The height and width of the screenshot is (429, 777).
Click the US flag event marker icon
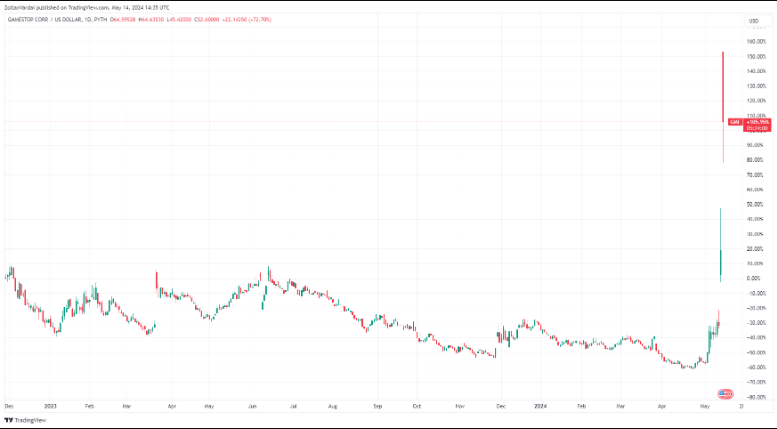725,394
